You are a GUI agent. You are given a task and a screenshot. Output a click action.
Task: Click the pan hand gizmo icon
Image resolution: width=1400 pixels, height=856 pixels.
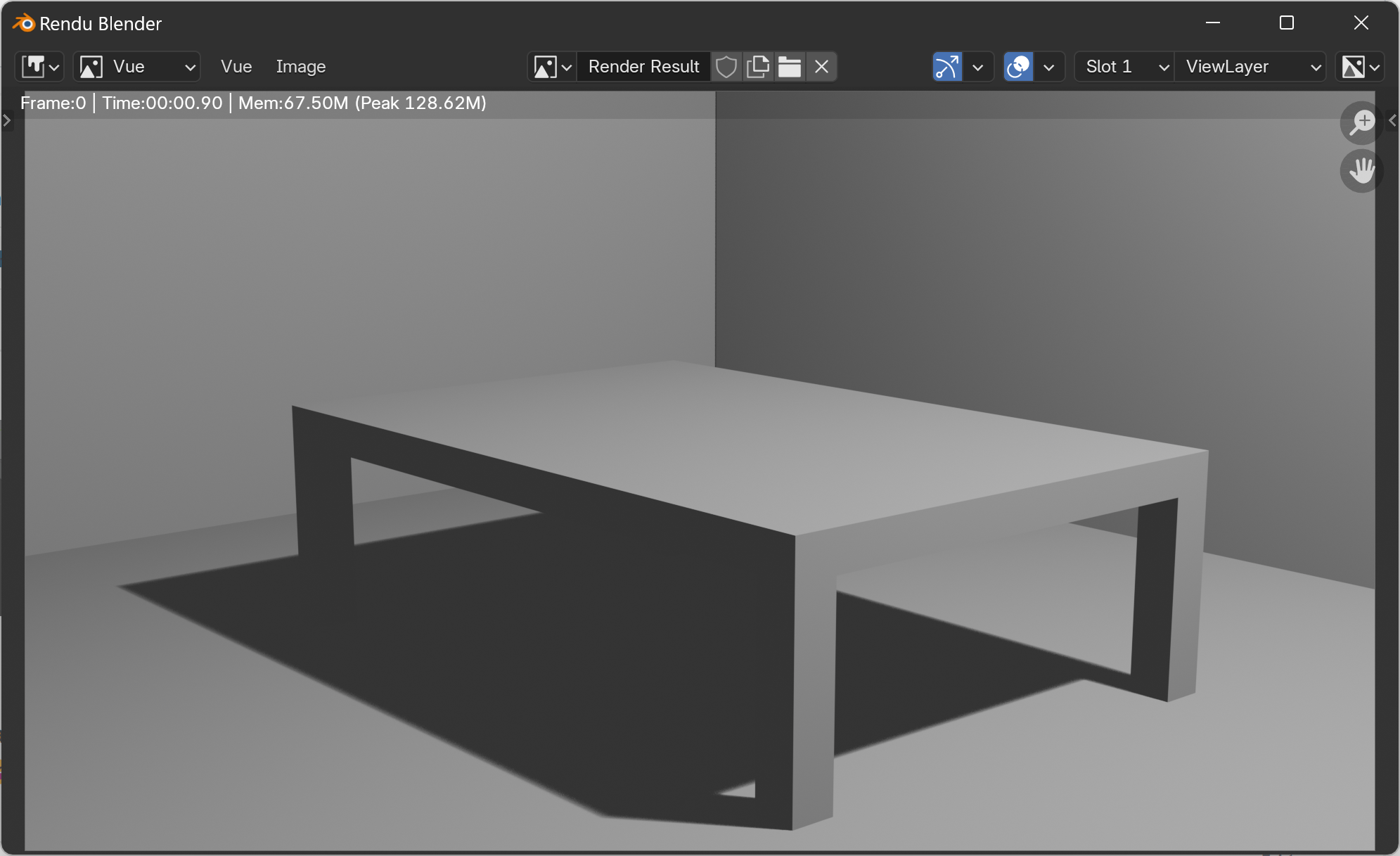click(x=1361, y=171)
